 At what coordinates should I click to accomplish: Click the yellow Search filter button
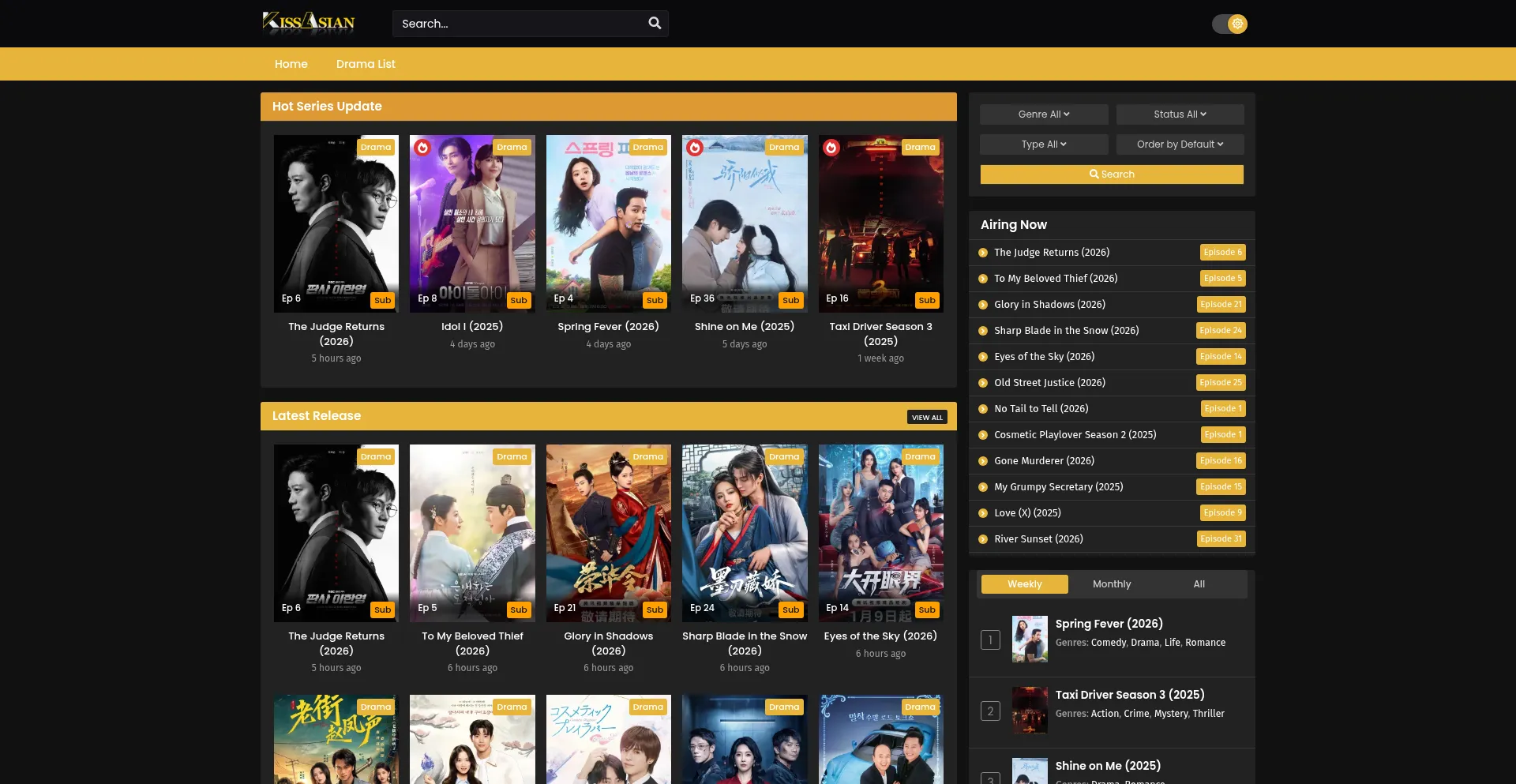[1112, 174]
